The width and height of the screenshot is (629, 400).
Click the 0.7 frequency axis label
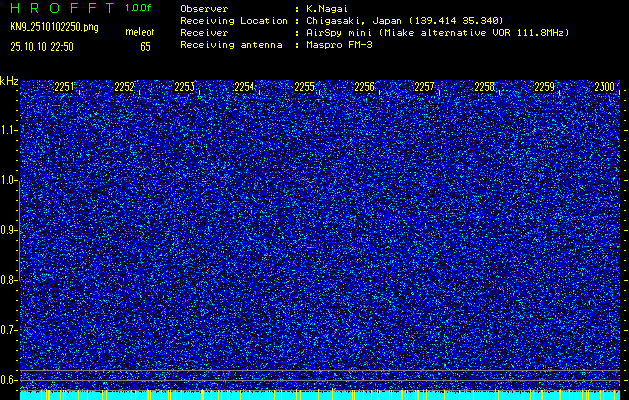tap(10, 330)
